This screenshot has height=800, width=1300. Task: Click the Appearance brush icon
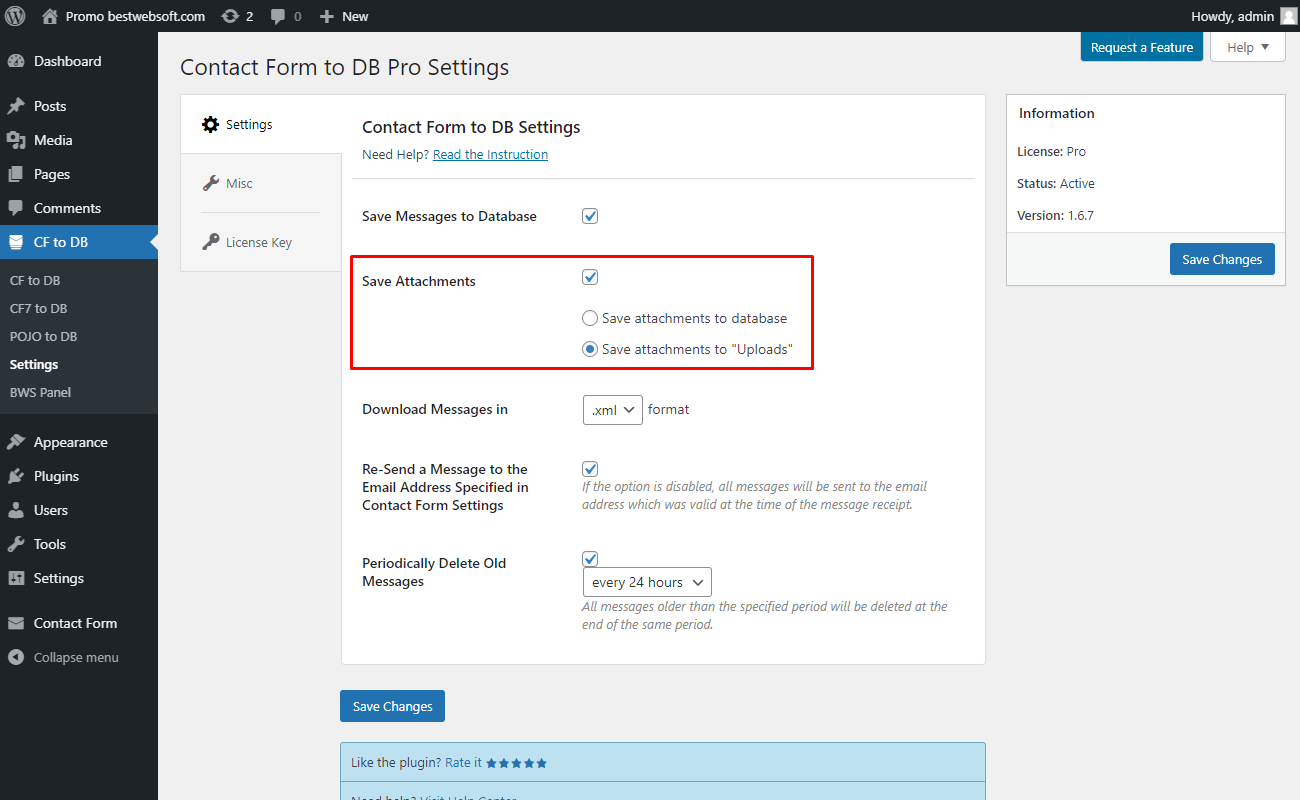[16, 442]
